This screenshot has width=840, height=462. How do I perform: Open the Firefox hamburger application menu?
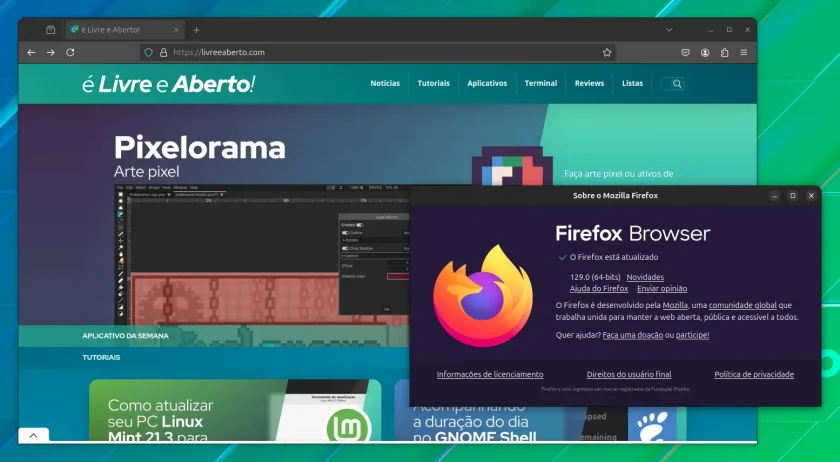[x=744, y=53]
